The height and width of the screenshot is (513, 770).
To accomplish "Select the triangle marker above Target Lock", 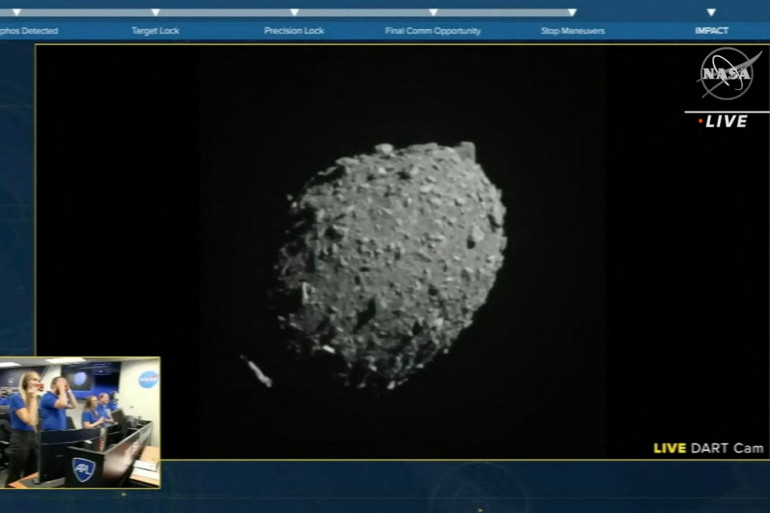I will pyautogui.click(x=155, y=12).
